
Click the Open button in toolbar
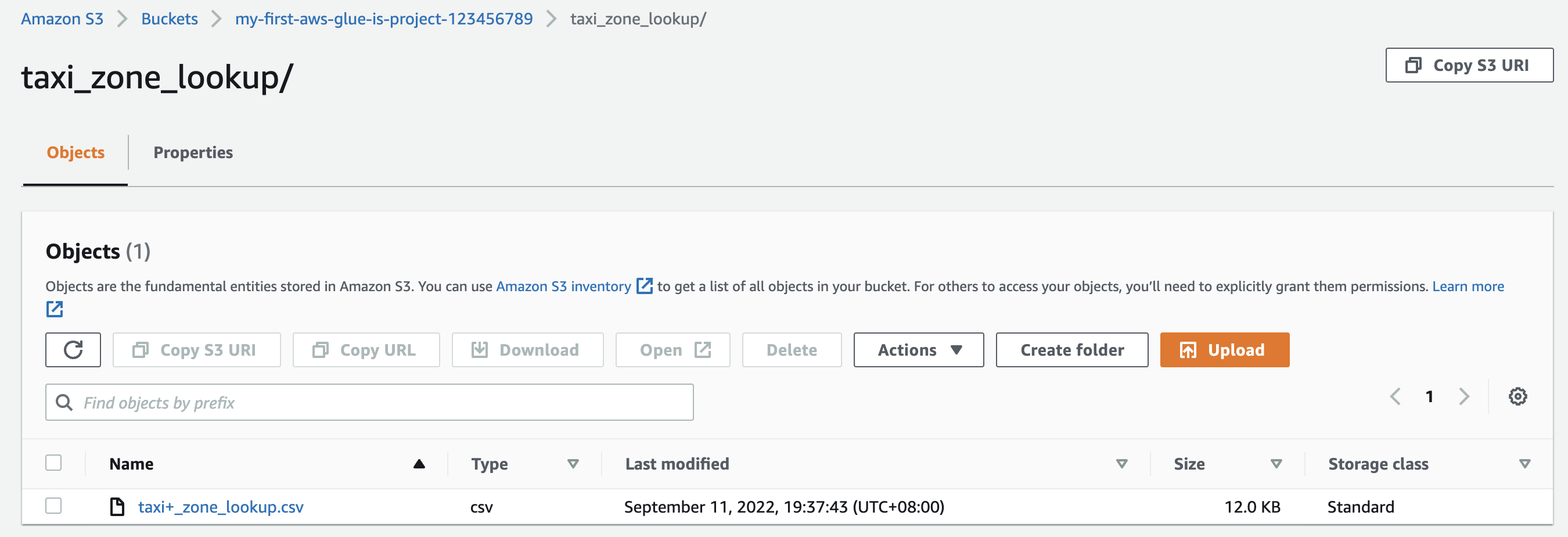click(672, 349)
